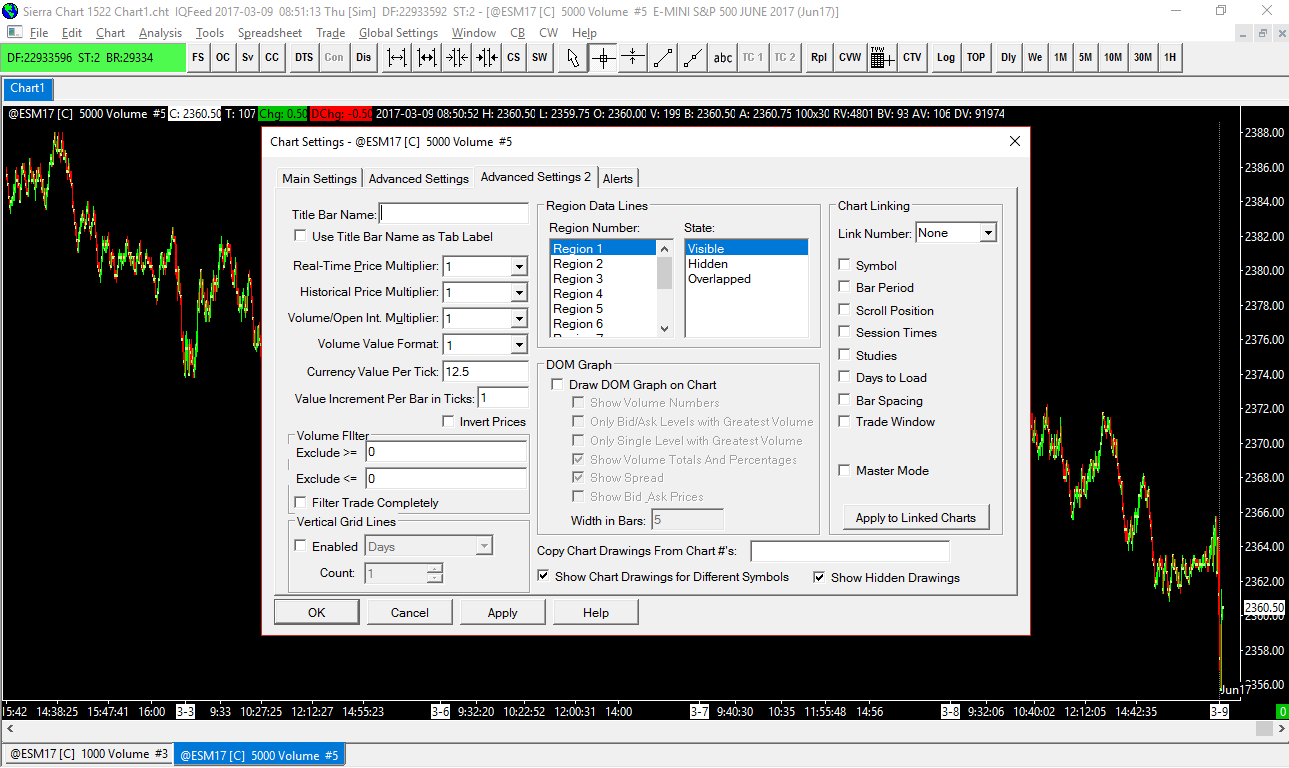
Task: Click the increase bar spacing icon
Action: pyautogui.click(x=397, y=58)
